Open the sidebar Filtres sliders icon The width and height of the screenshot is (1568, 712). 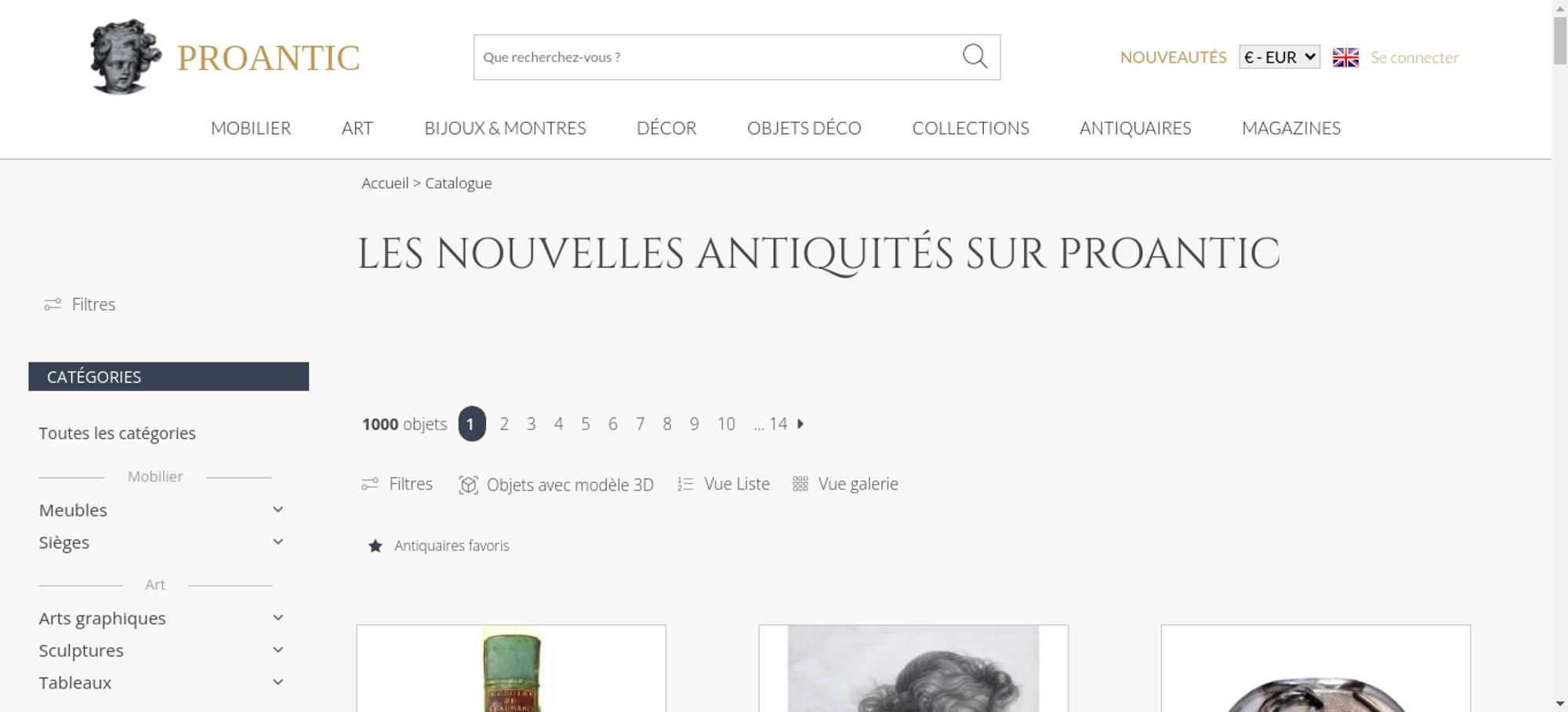(x=53, y=304)
